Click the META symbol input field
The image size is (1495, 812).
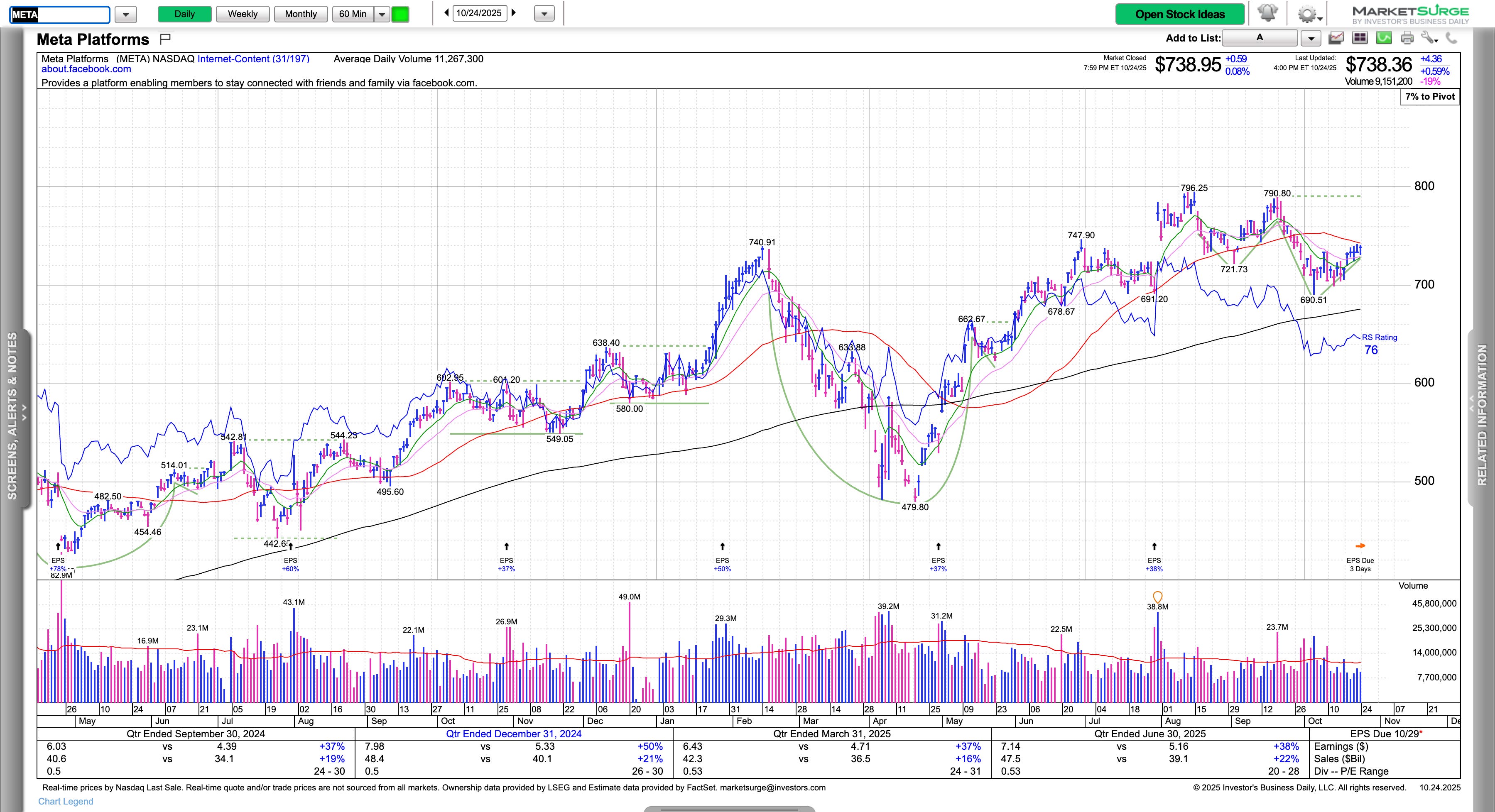pos(60,15)
